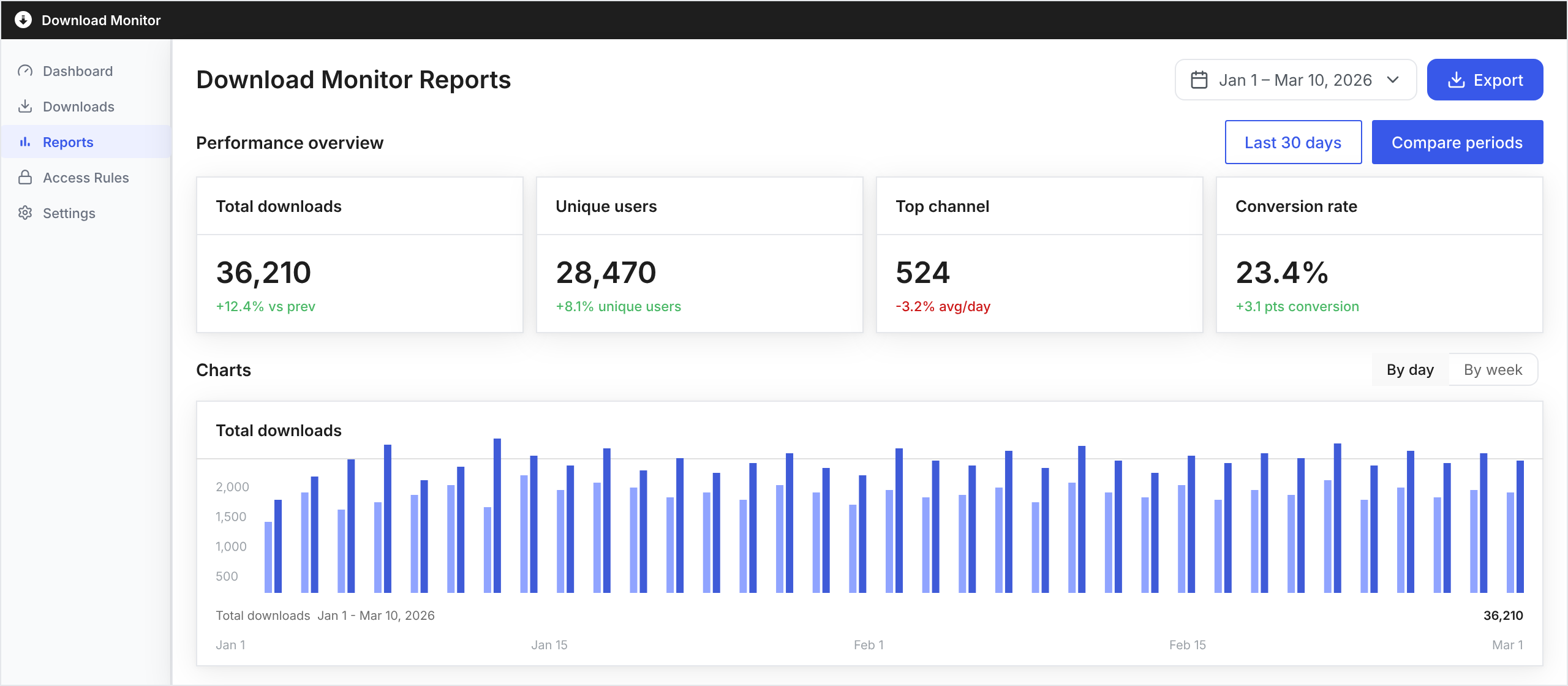This screenshot has width=1568, height=686.
Task: Expand the Jan 1 – Mar 10, 2026 selector
Action: [x=1295, y=79]
